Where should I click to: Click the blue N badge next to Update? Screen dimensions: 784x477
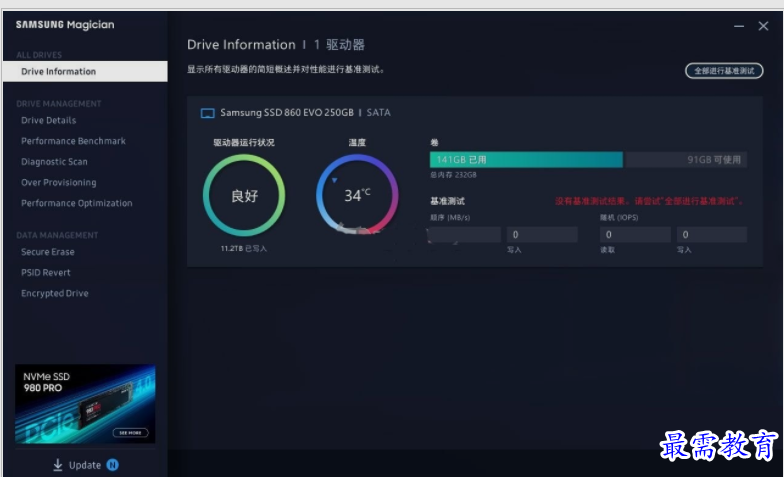pyautogui.click(x=113, y=465)
